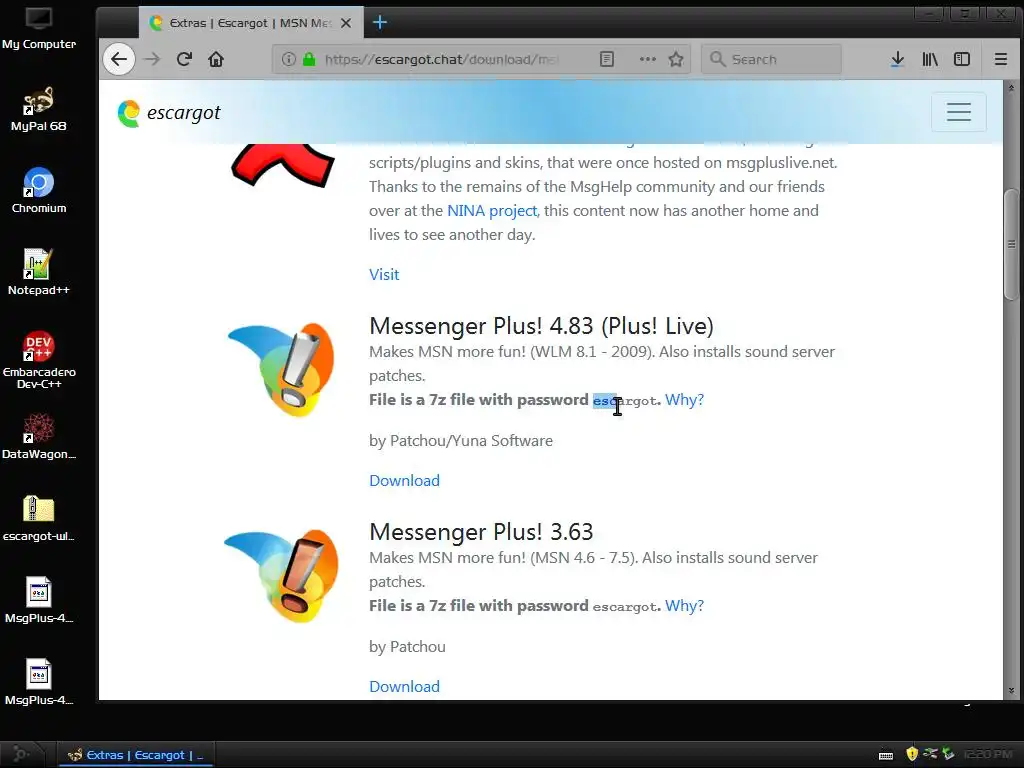Click the taskbar clock

click(x=987, y=754)
